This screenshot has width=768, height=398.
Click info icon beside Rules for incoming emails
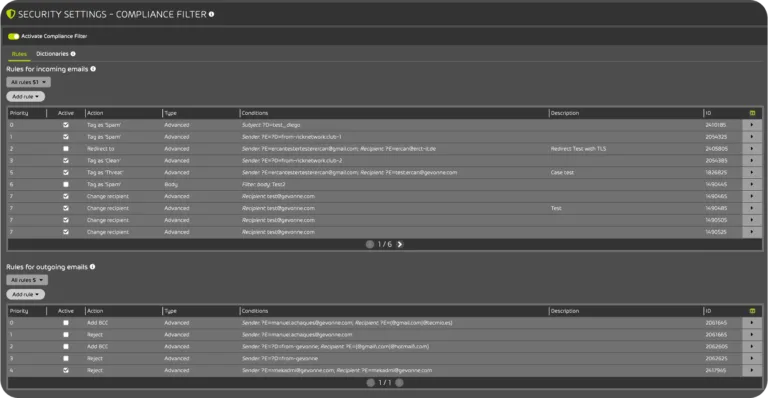(x=93, y=69)
